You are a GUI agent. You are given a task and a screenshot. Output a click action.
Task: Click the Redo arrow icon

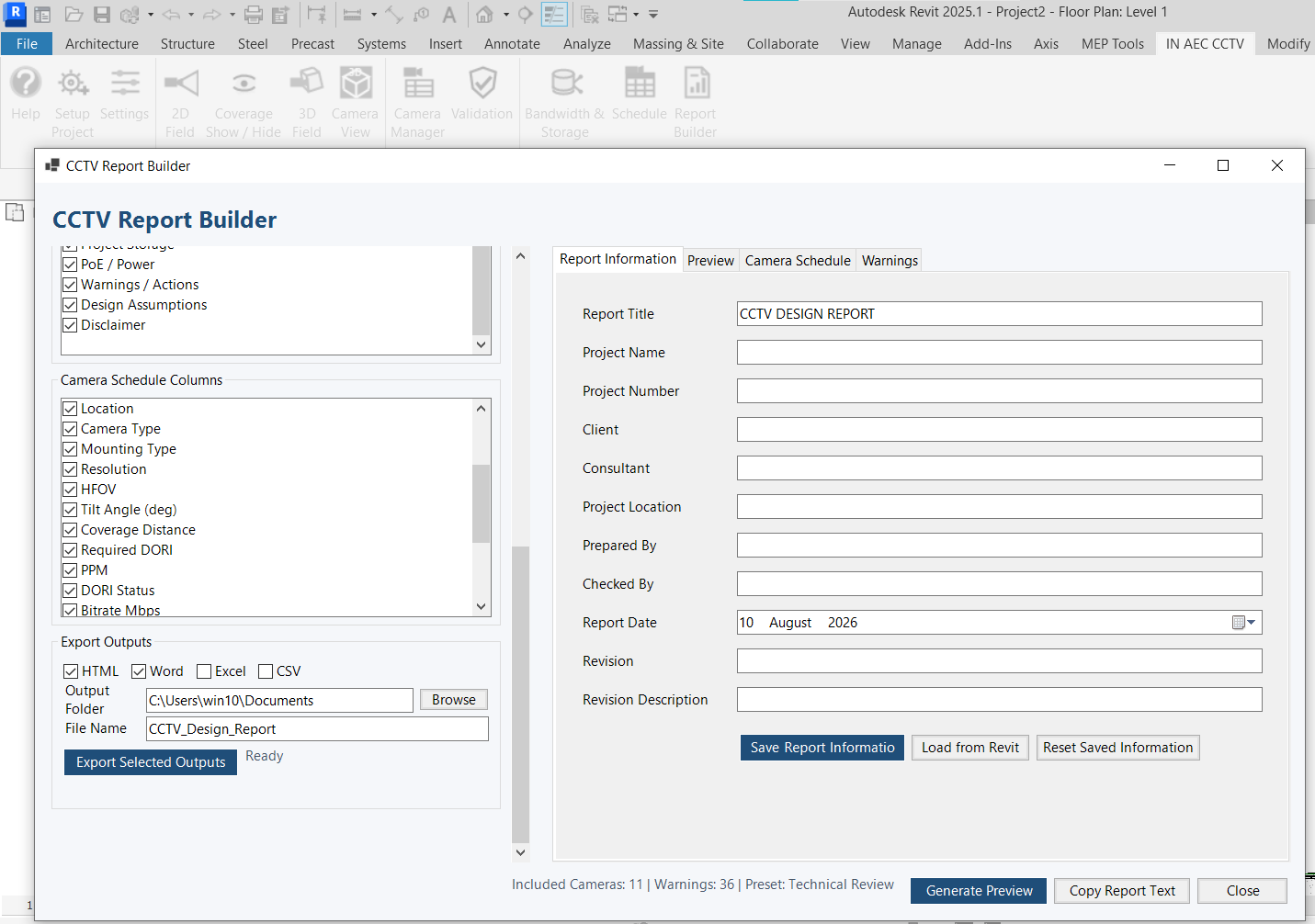(x=212, y=15)
